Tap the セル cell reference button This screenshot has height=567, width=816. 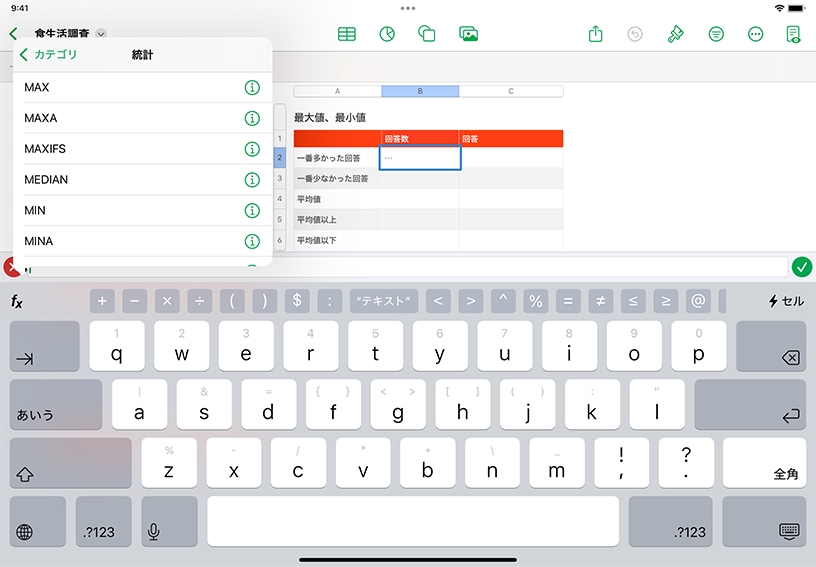coord(785,301)
